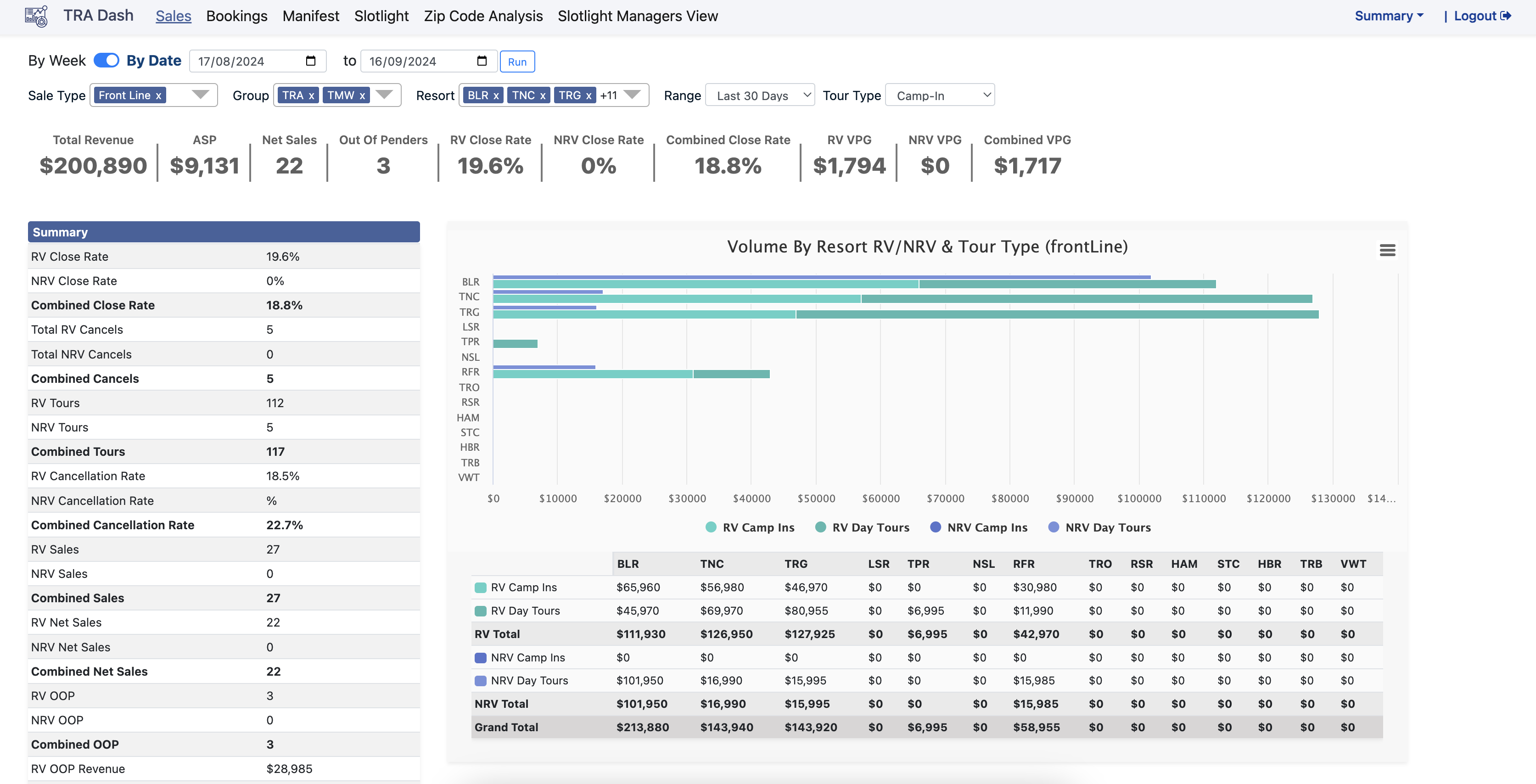Image resolution: width=1536 pixels, height=784 pixels.
Task: Remove the Front Line sale type tag
Action: pyautogui.click(x=159, y=95)
